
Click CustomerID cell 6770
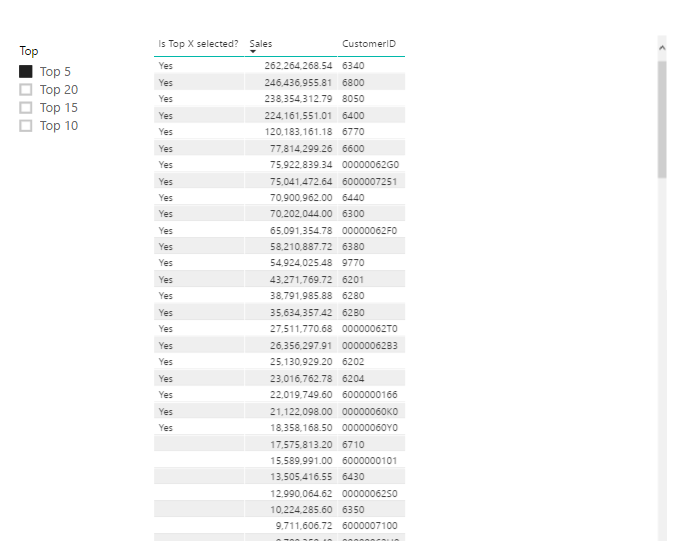[353, 132]
